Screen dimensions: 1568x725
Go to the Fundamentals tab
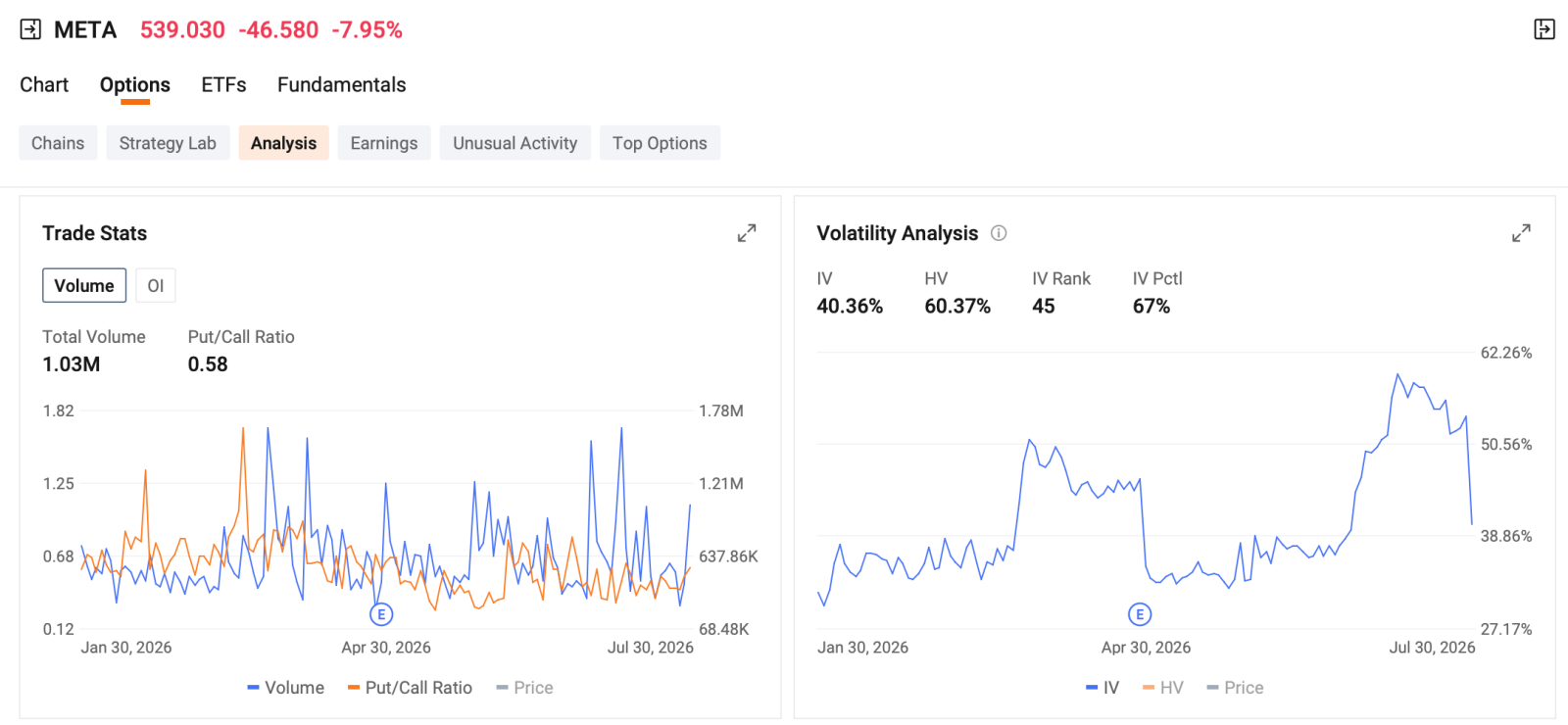(x=341, y=85)
